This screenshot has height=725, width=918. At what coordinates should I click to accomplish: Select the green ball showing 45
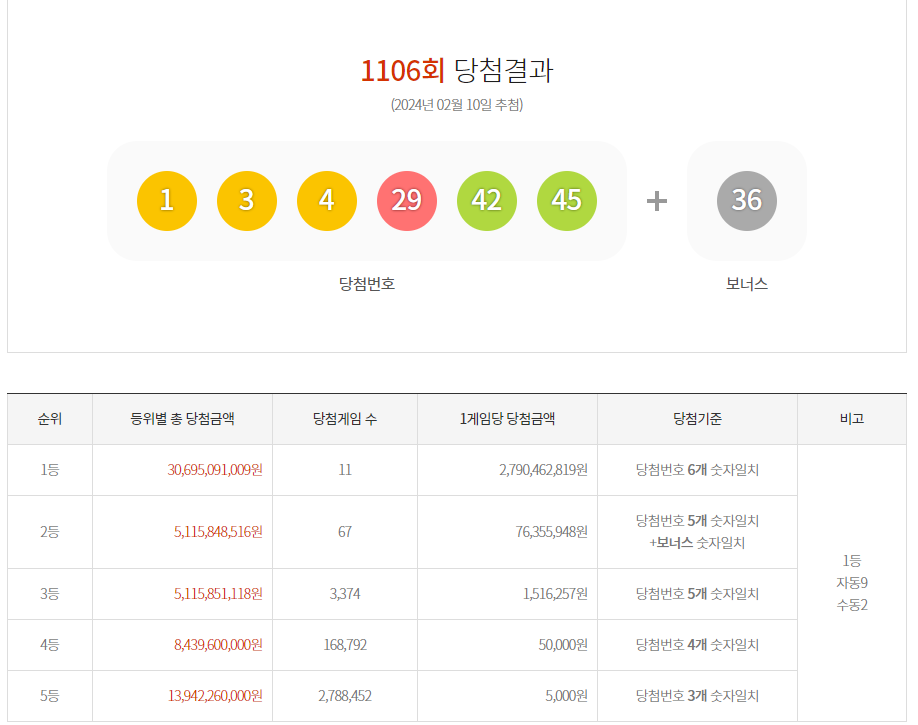(x=567, y=200)
